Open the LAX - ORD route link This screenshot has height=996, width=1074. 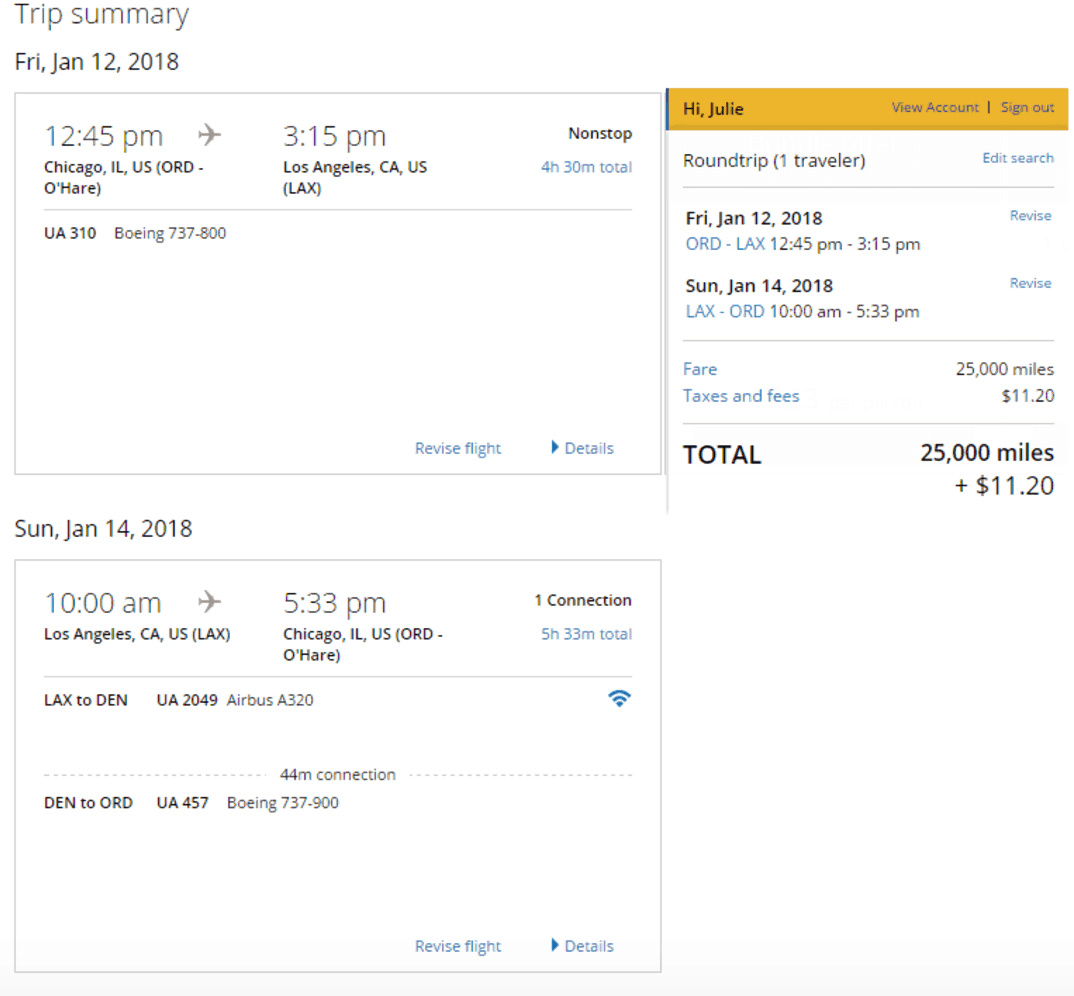coord(725,312)
